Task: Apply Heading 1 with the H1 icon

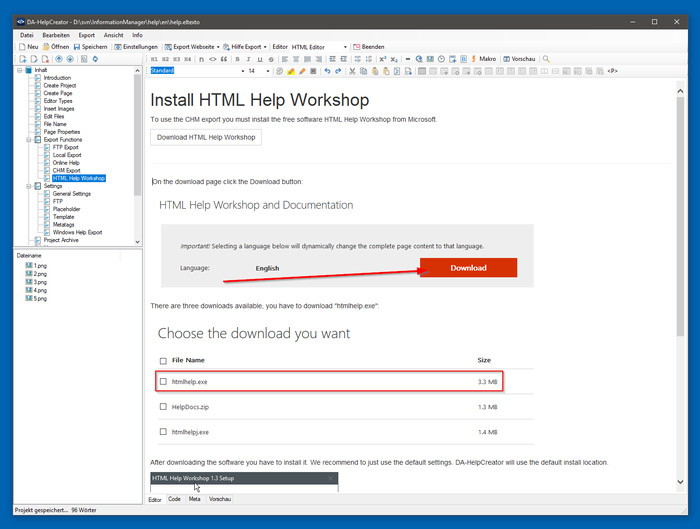Action: (154, 59)
